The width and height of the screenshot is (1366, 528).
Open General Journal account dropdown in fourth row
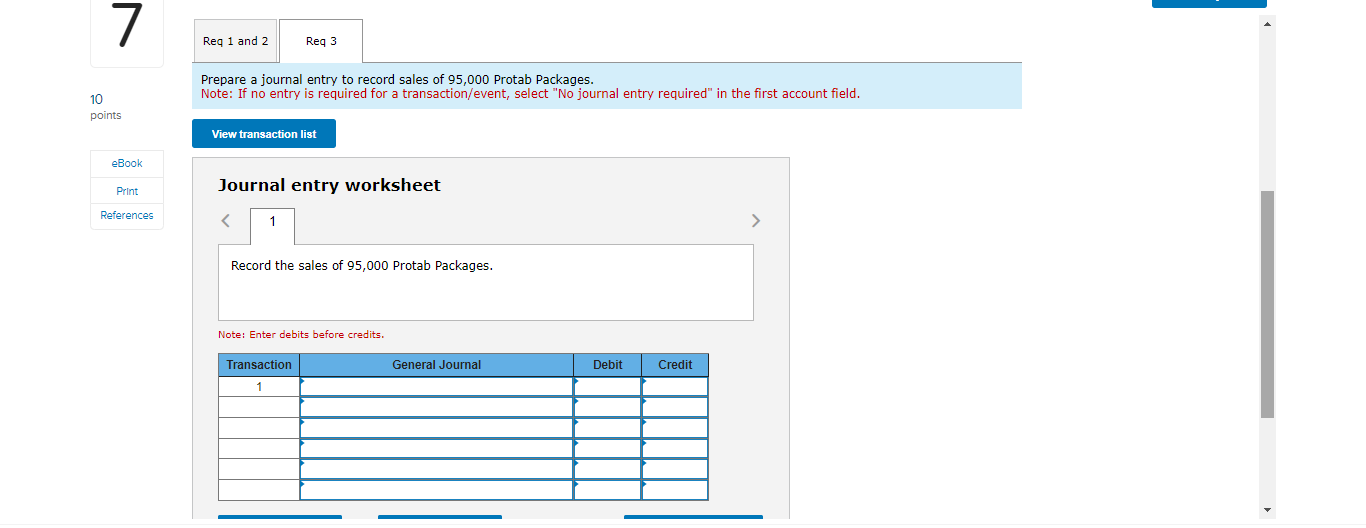click(x=437, y=448)
